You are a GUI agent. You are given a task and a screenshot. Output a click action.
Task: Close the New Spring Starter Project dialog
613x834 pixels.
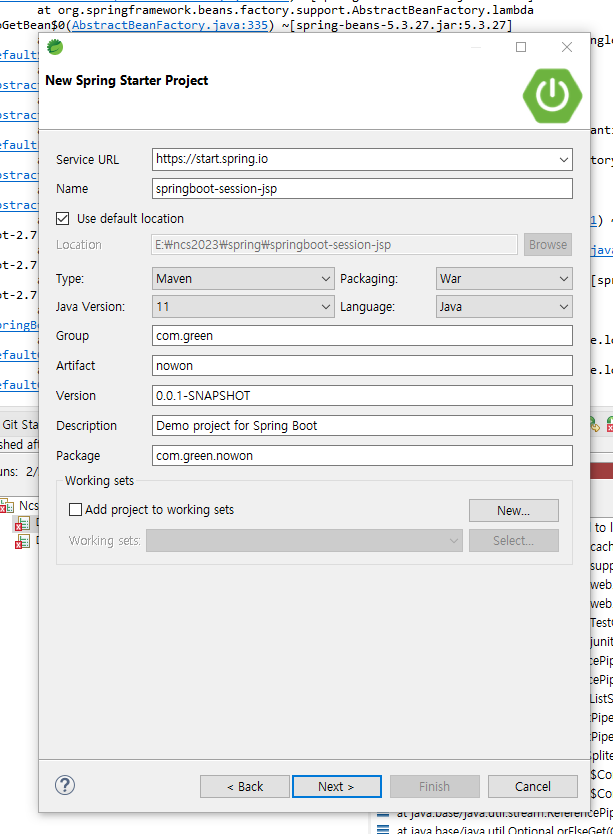tap(567, 47)
